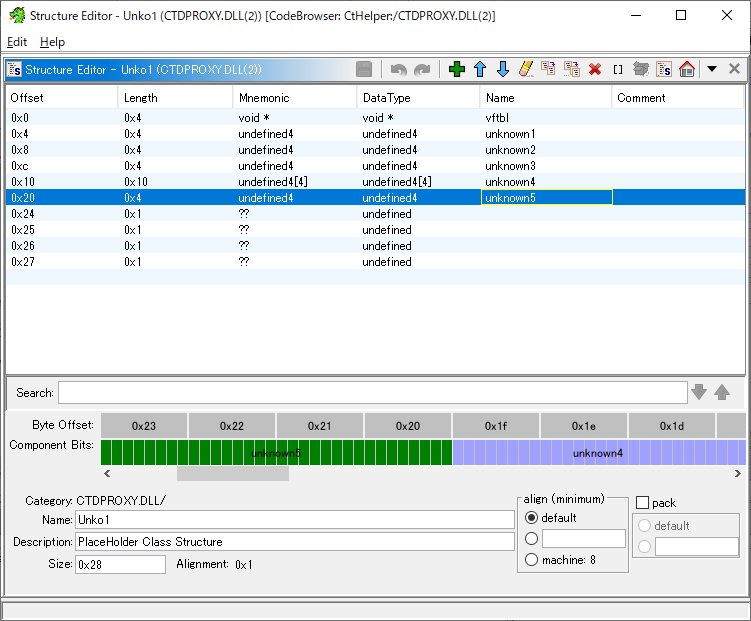Move component down with blue arrow
751x621 pixels.
[502, 69]
